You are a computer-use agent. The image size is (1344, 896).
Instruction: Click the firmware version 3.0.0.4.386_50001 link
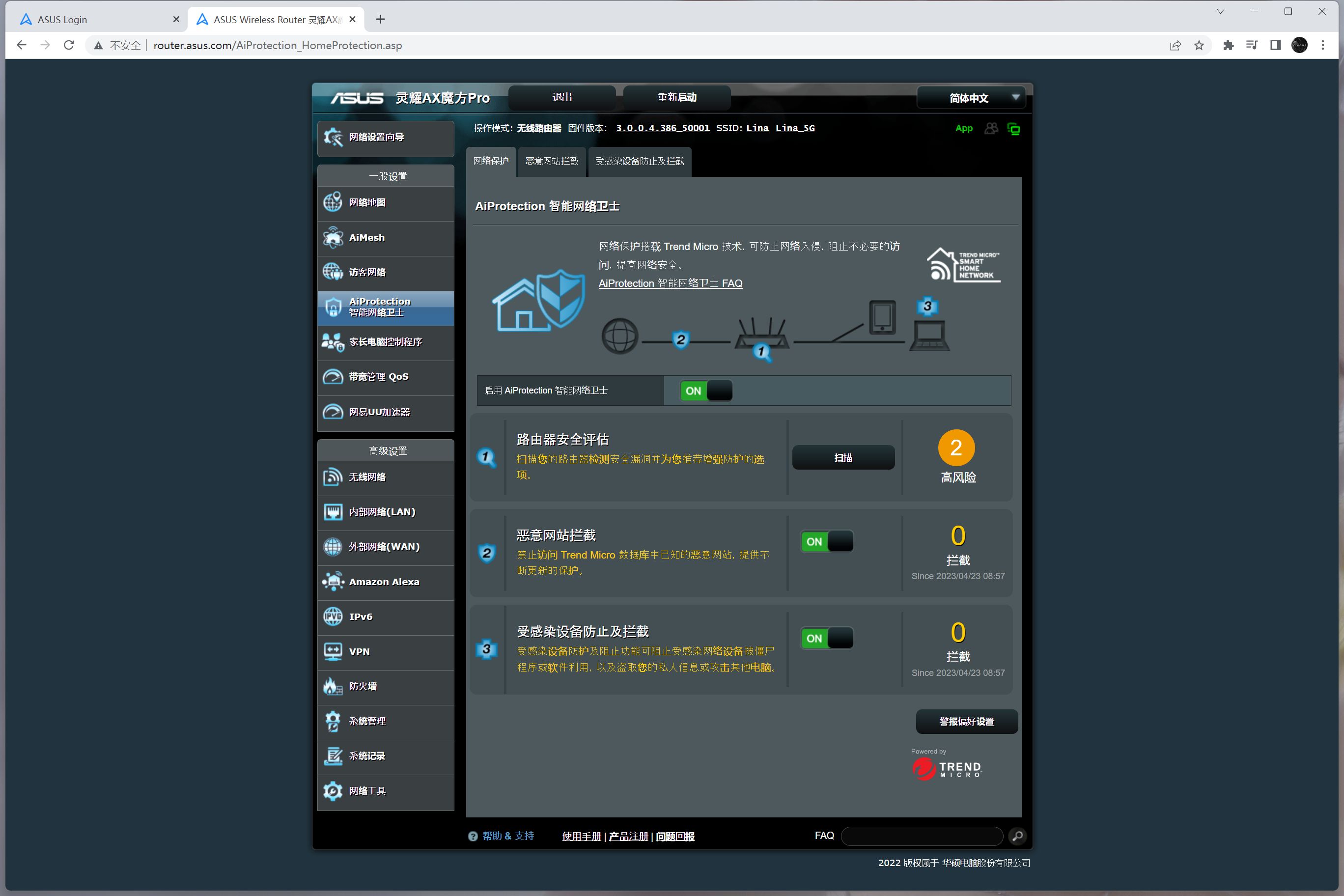coord(662,128)
